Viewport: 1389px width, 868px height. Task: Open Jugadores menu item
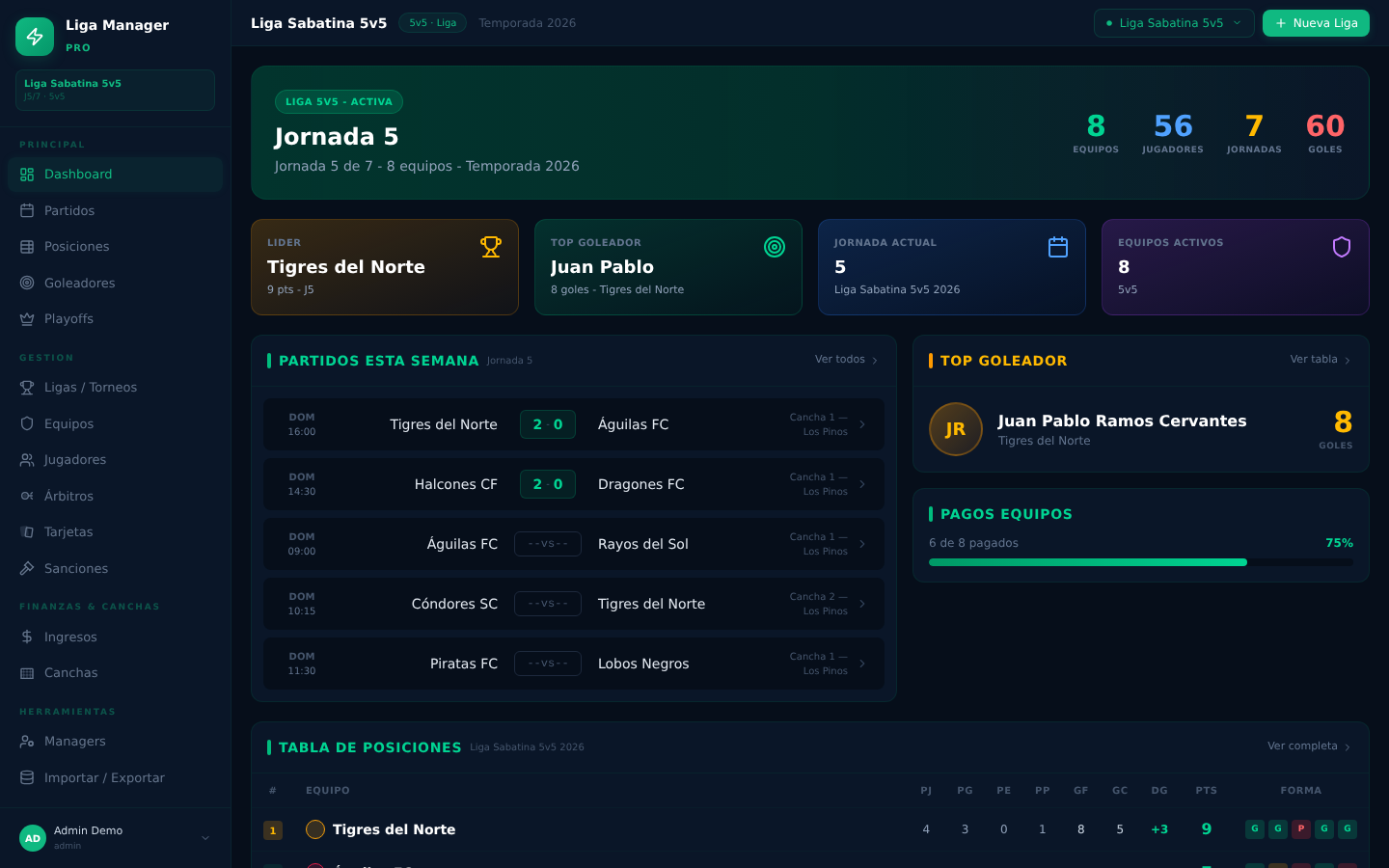(x=115, y=460)
